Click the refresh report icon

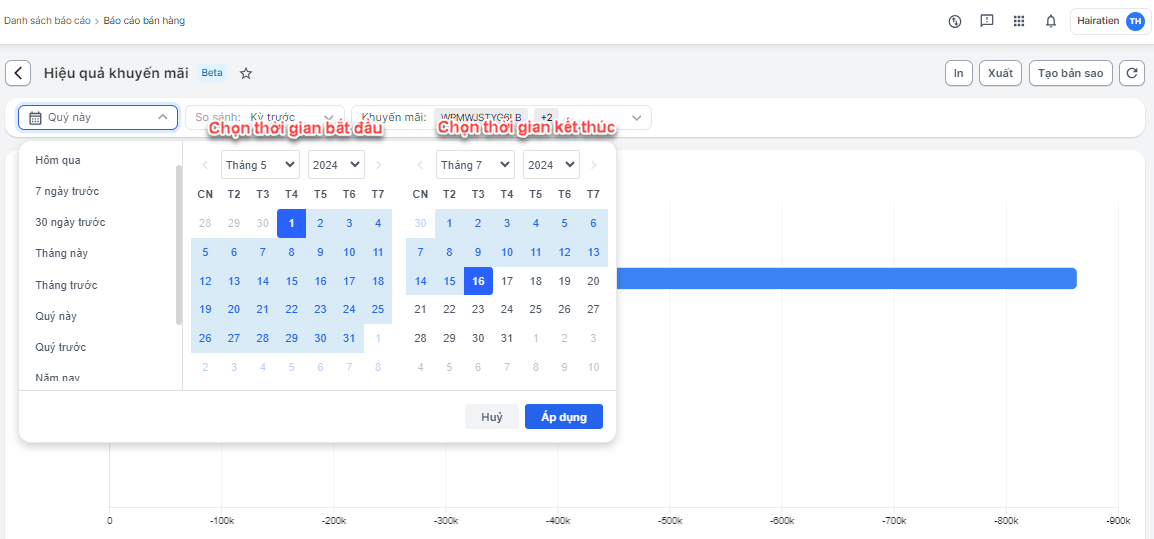coord(1131,73)
